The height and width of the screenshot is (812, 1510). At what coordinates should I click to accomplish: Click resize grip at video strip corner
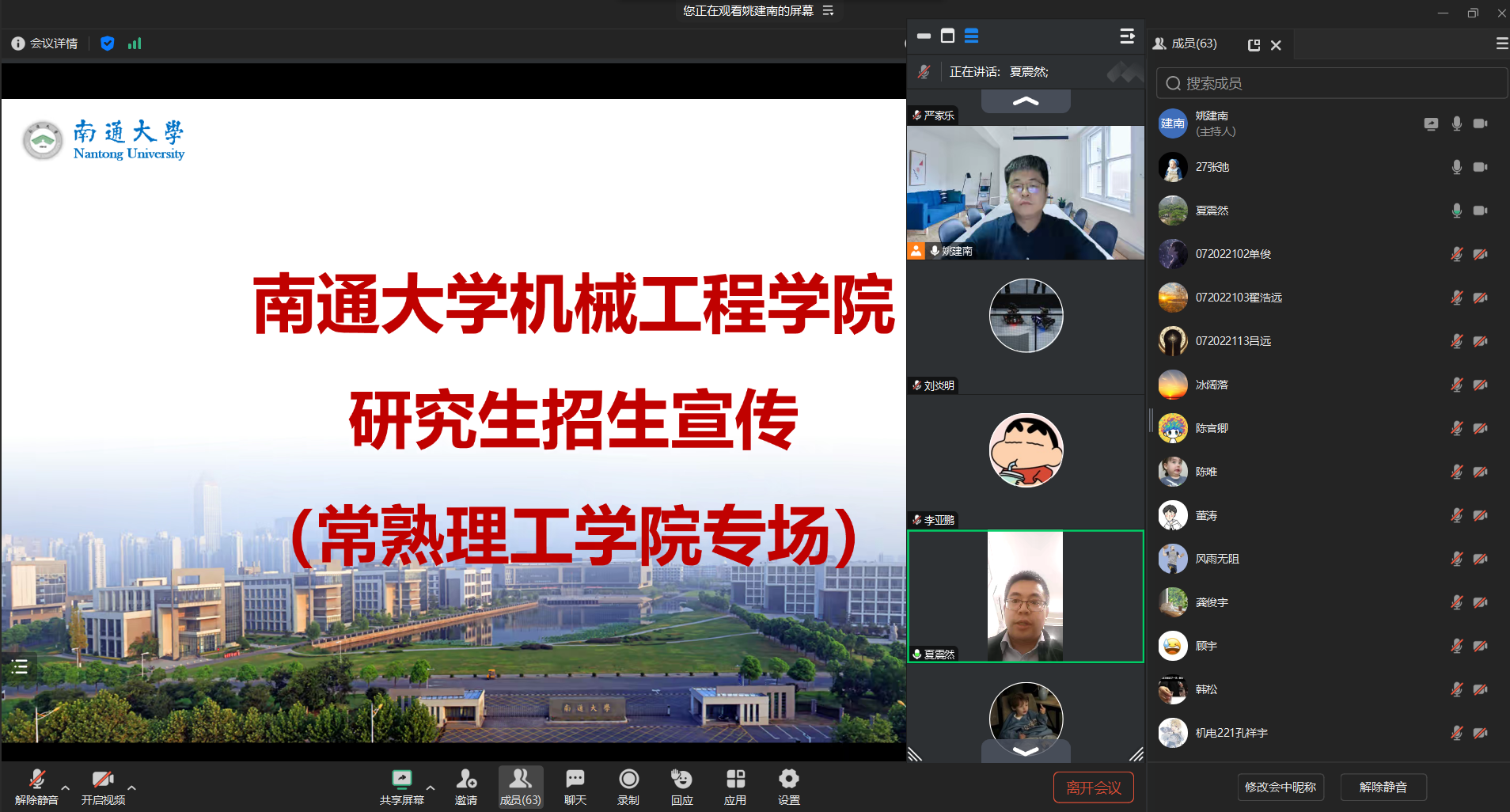pyautogui.click(x=1136, y=753)
